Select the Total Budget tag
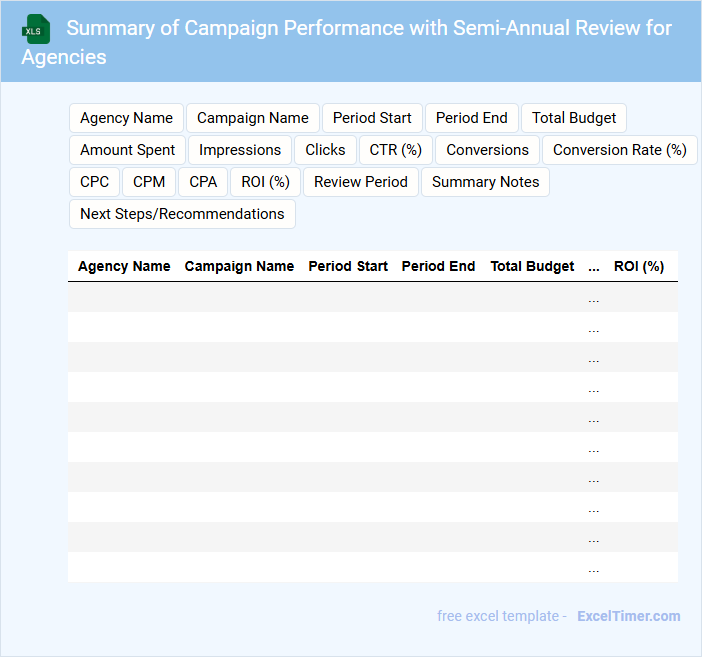This screenshot has width=702, height=657. 574,118
